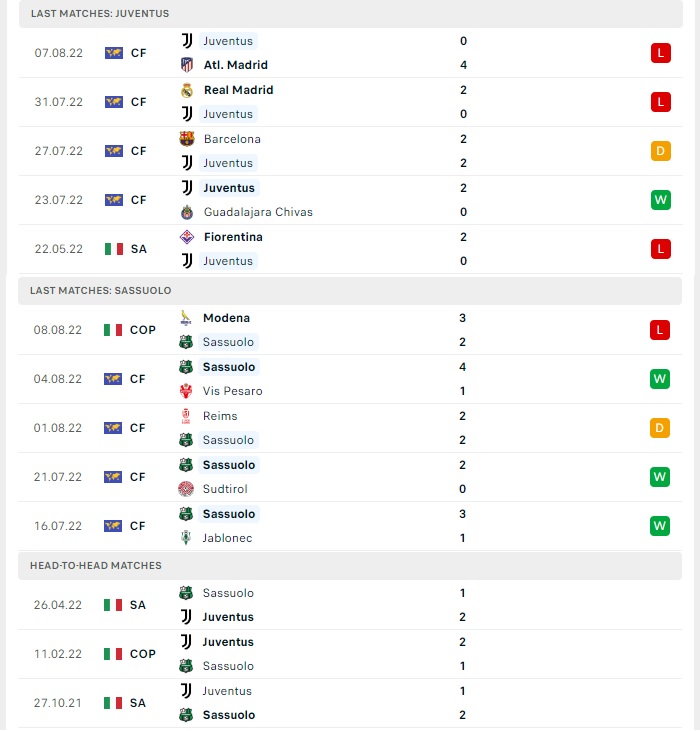Open the Guadalajara Chivas team link
This screenshot has height=731, width=700.
[x=258, y=212]
